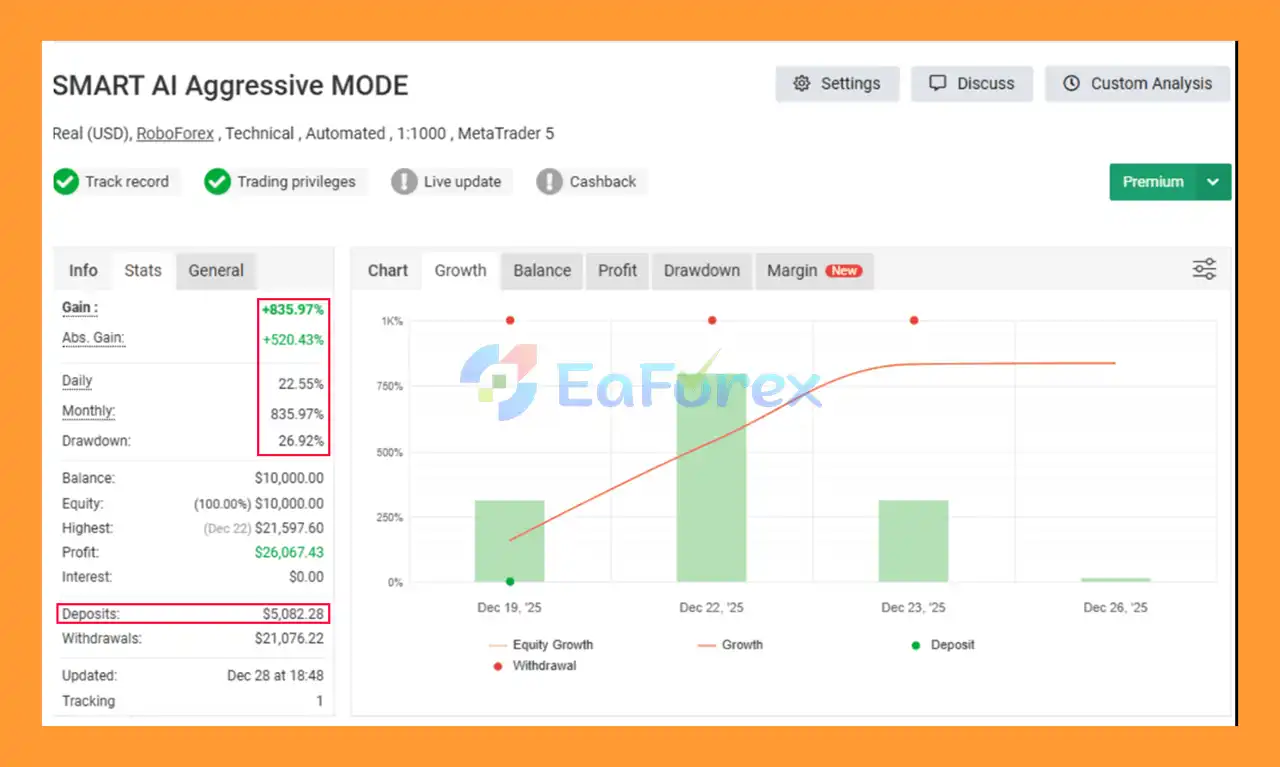Toggle Equity Growth series in legend
Viewport: 1280px width, 767px height.
(x=541, y=645)
